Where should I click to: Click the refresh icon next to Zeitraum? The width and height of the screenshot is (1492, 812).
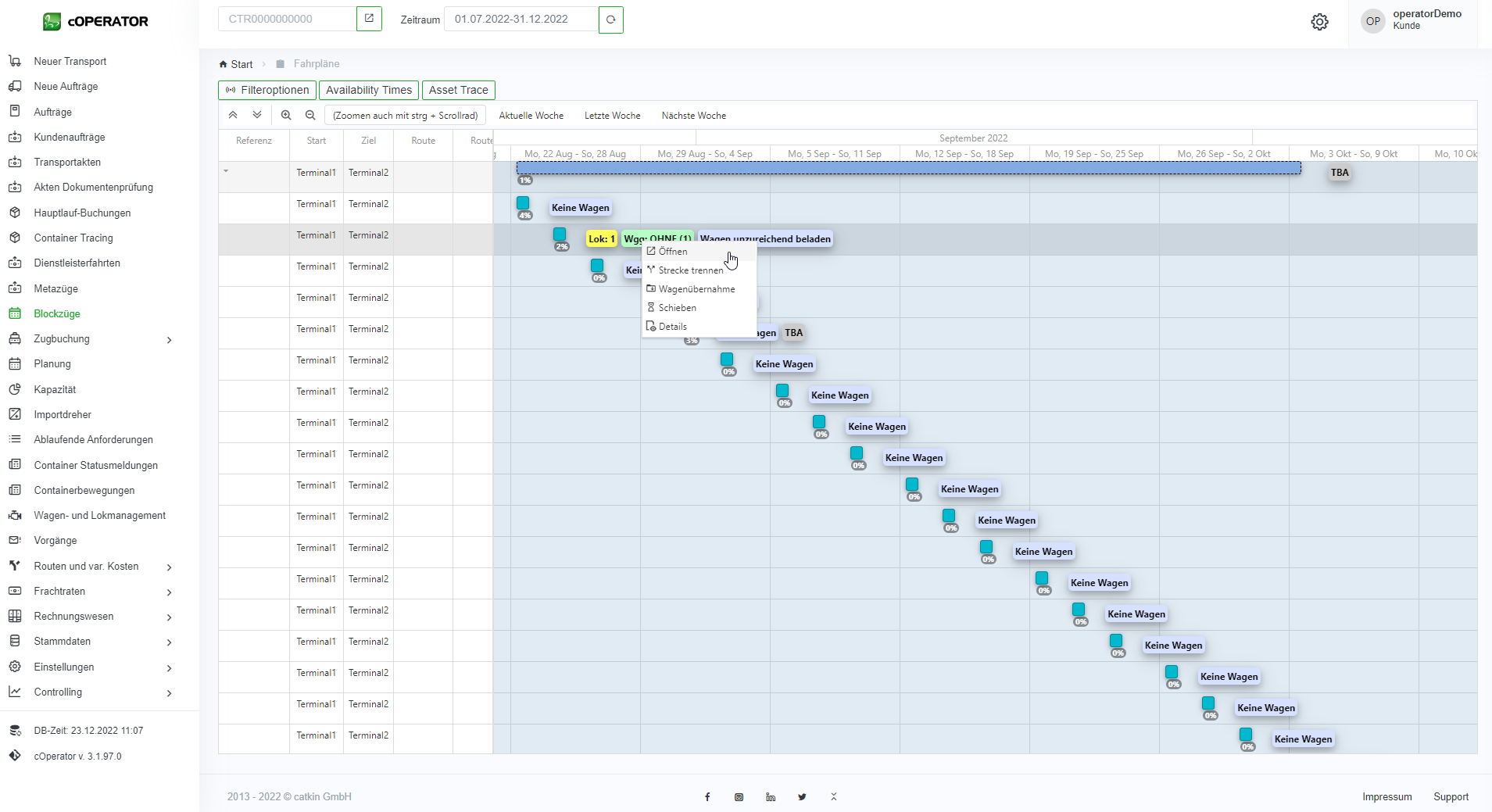coord(611,20)
